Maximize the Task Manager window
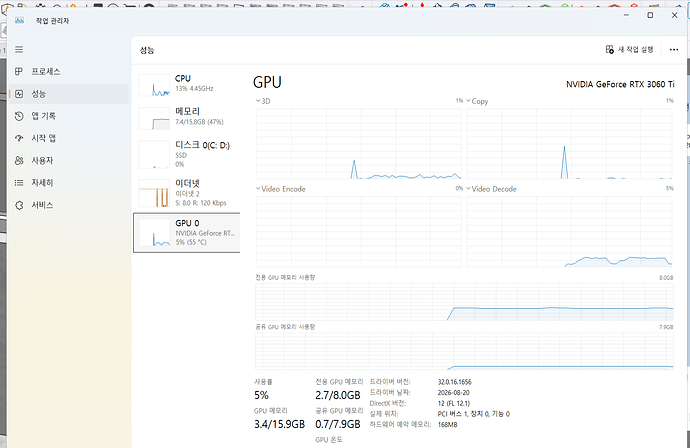Screen dimensions: 690x448 coord(650,15)
